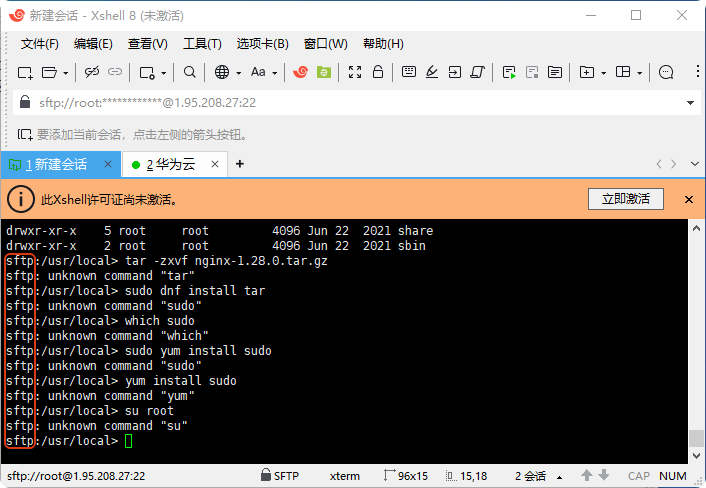Viewport: 706px width, 488px height.
Task: Click the Disconnect link icon
Action: pos(92,72)
